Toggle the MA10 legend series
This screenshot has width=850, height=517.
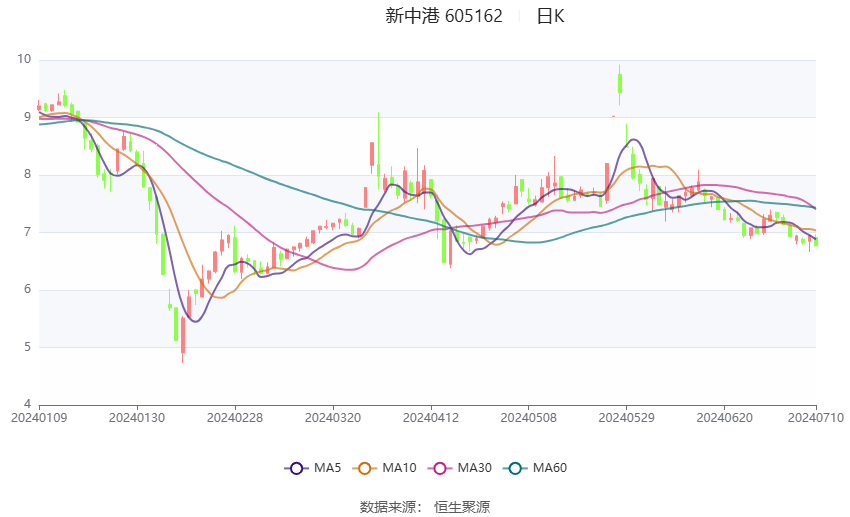pos(384,468)
